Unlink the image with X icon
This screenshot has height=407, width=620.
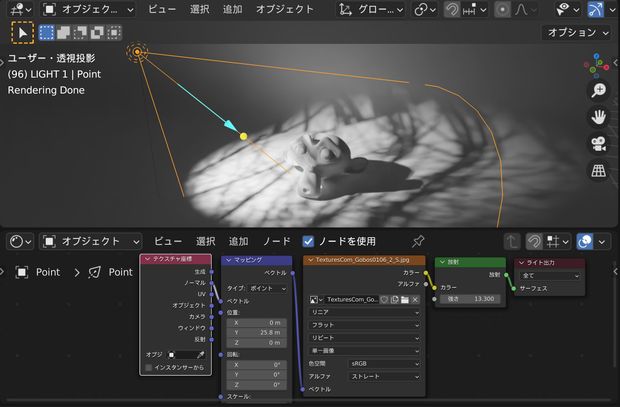[x=415, y=300]
